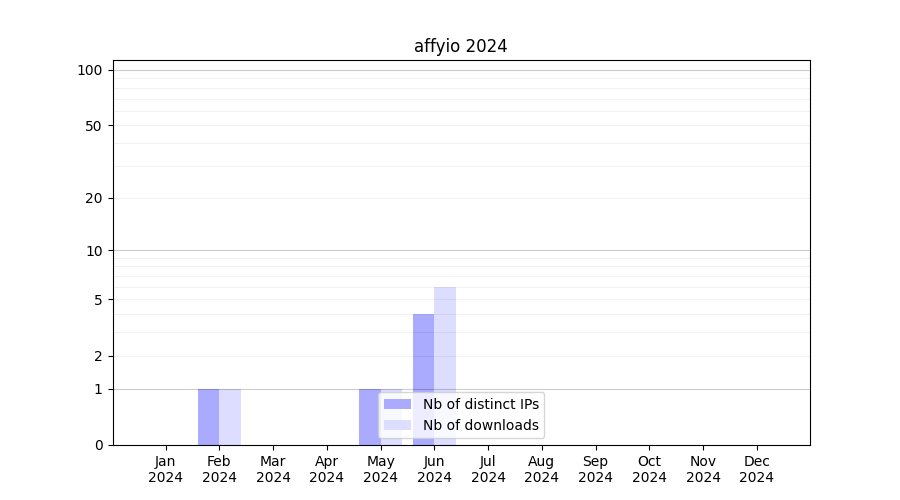This screenshot has height=500, width=900.
Task: Click the 100 tick on y-axis
Action: pos(90,70)
